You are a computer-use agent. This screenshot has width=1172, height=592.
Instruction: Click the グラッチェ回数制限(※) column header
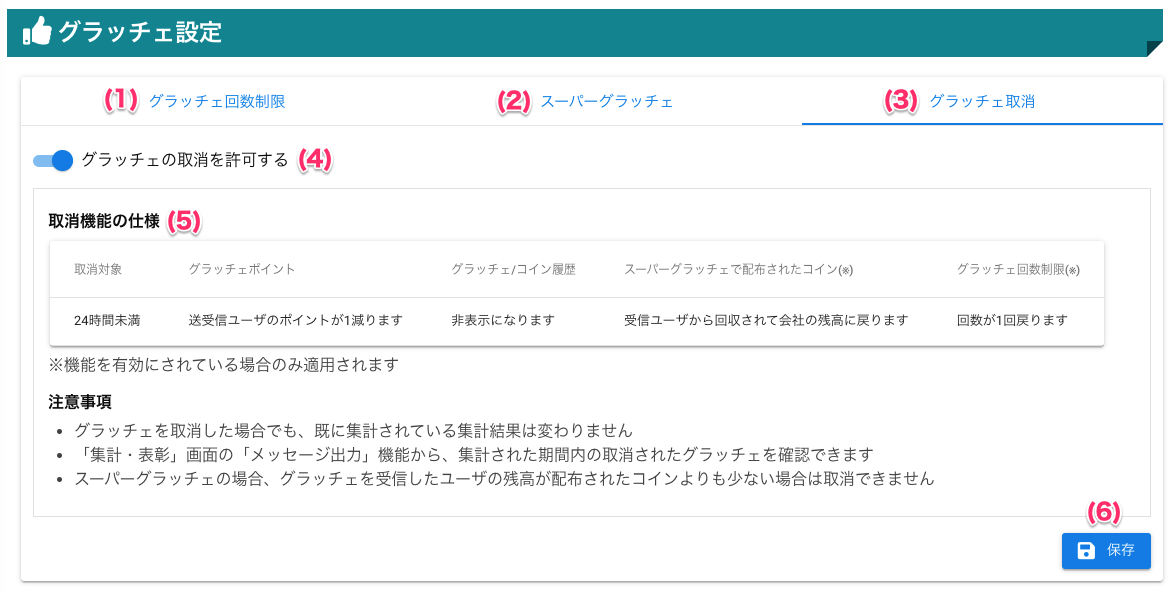1018,269
